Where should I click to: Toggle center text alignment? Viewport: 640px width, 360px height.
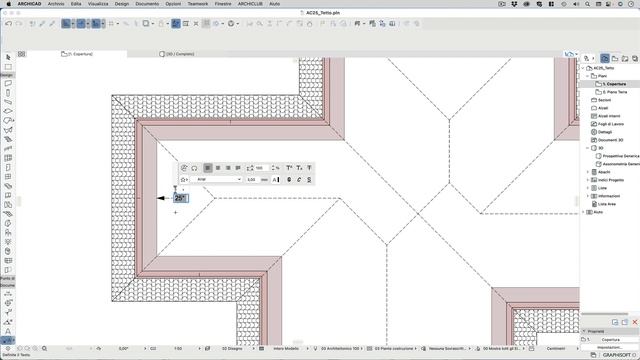pos(218,168)
